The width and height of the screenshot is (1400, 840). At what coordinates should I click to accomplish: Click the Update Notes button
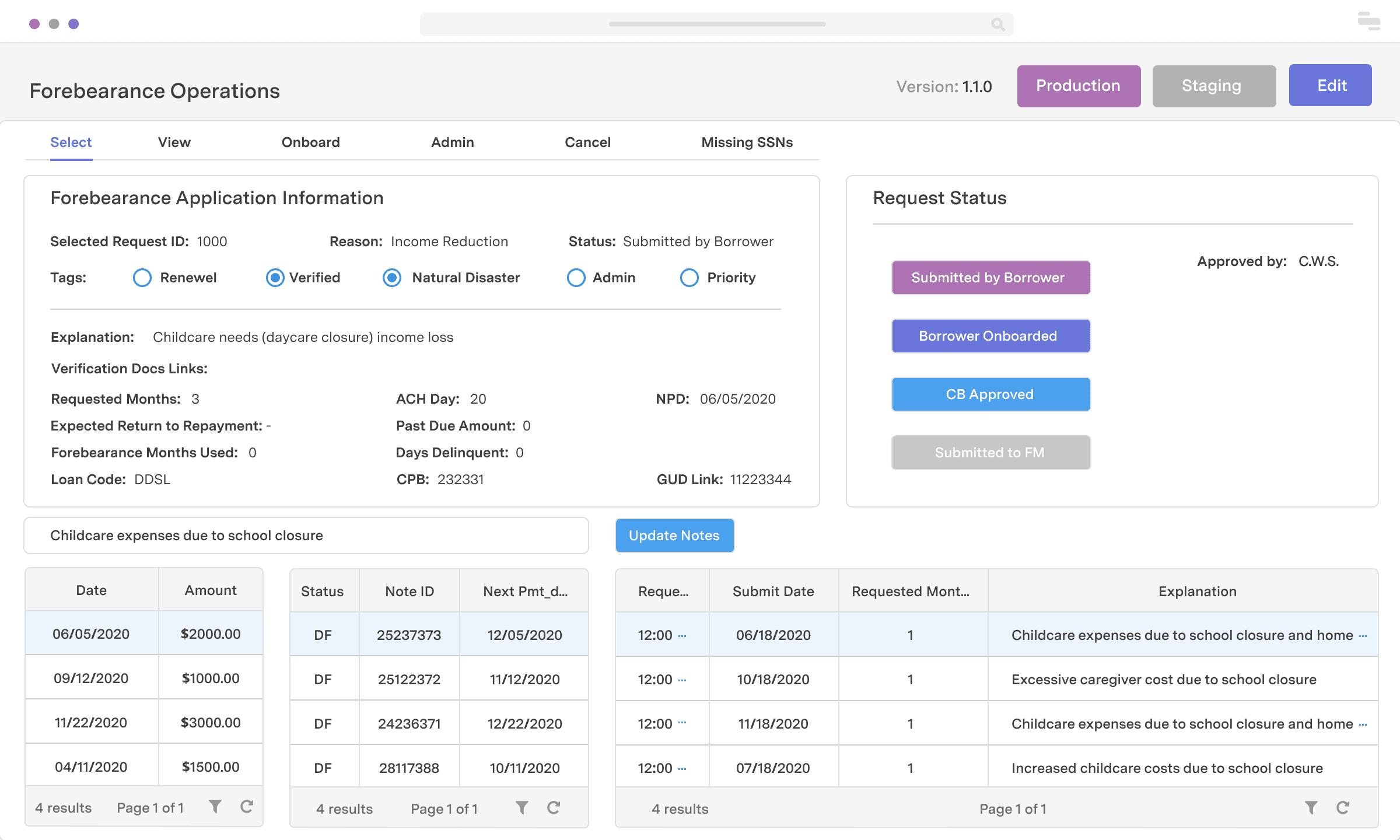674,535
